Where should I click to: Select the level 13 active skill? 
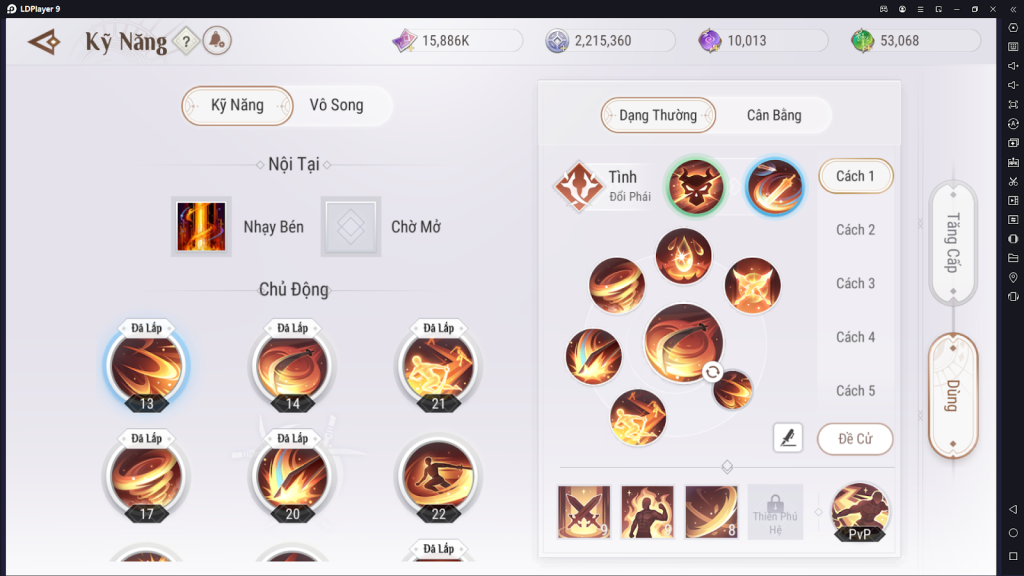pos(146,366)
